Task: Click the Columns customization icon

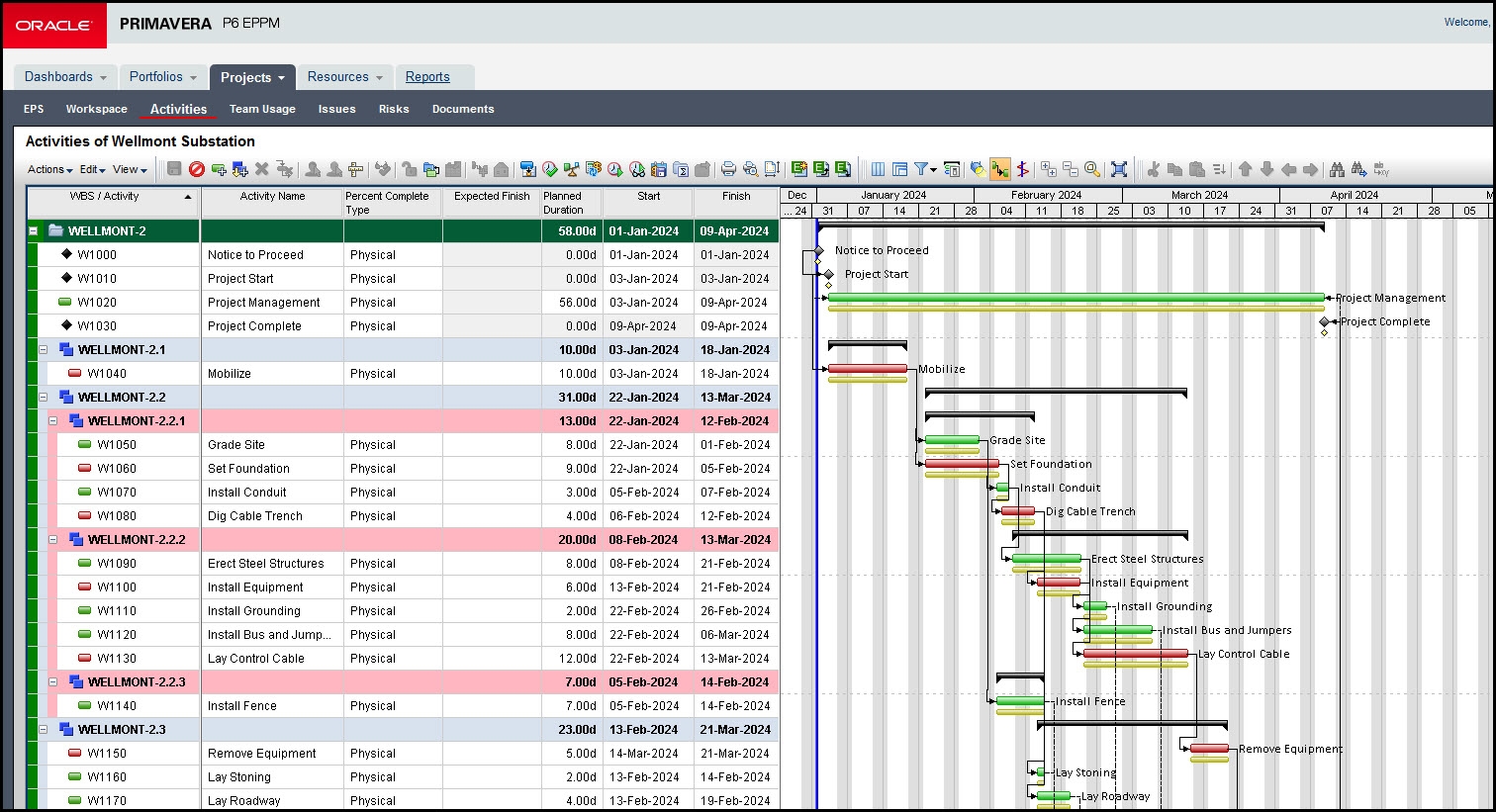Action: point(878,169)
